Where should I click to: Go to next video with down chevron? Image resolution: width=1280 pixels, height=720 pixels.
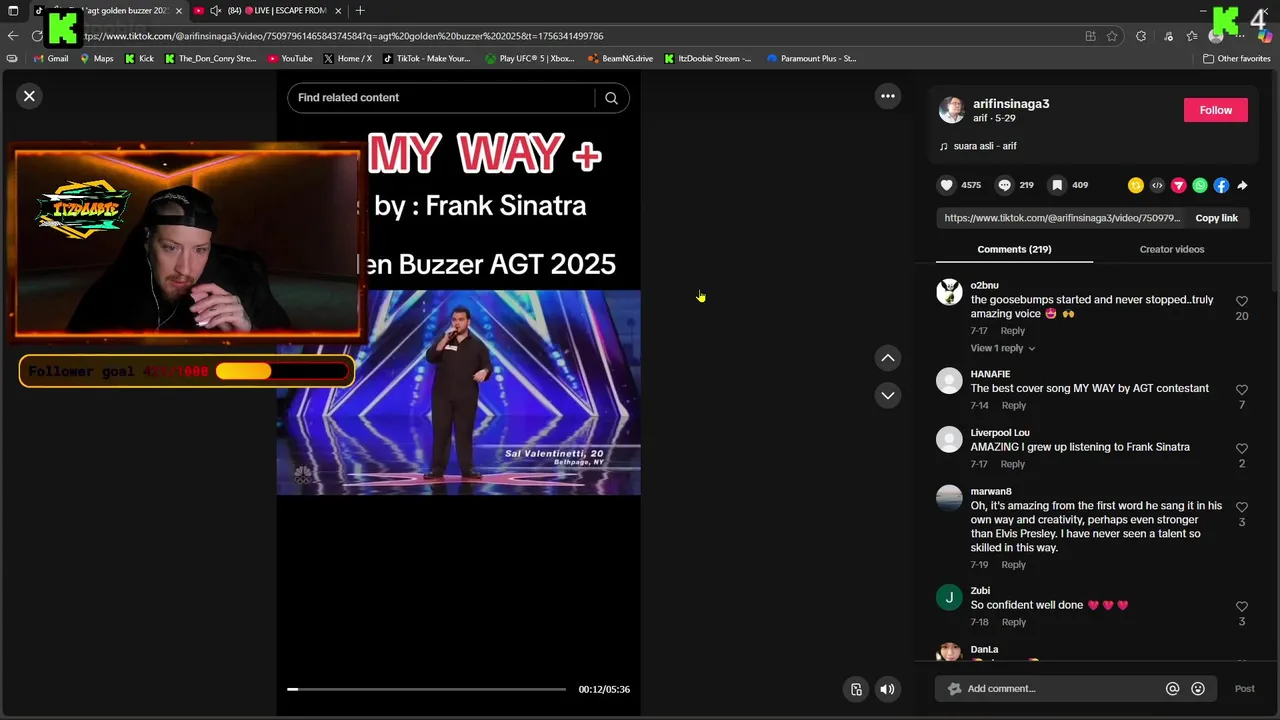point(887,395)
